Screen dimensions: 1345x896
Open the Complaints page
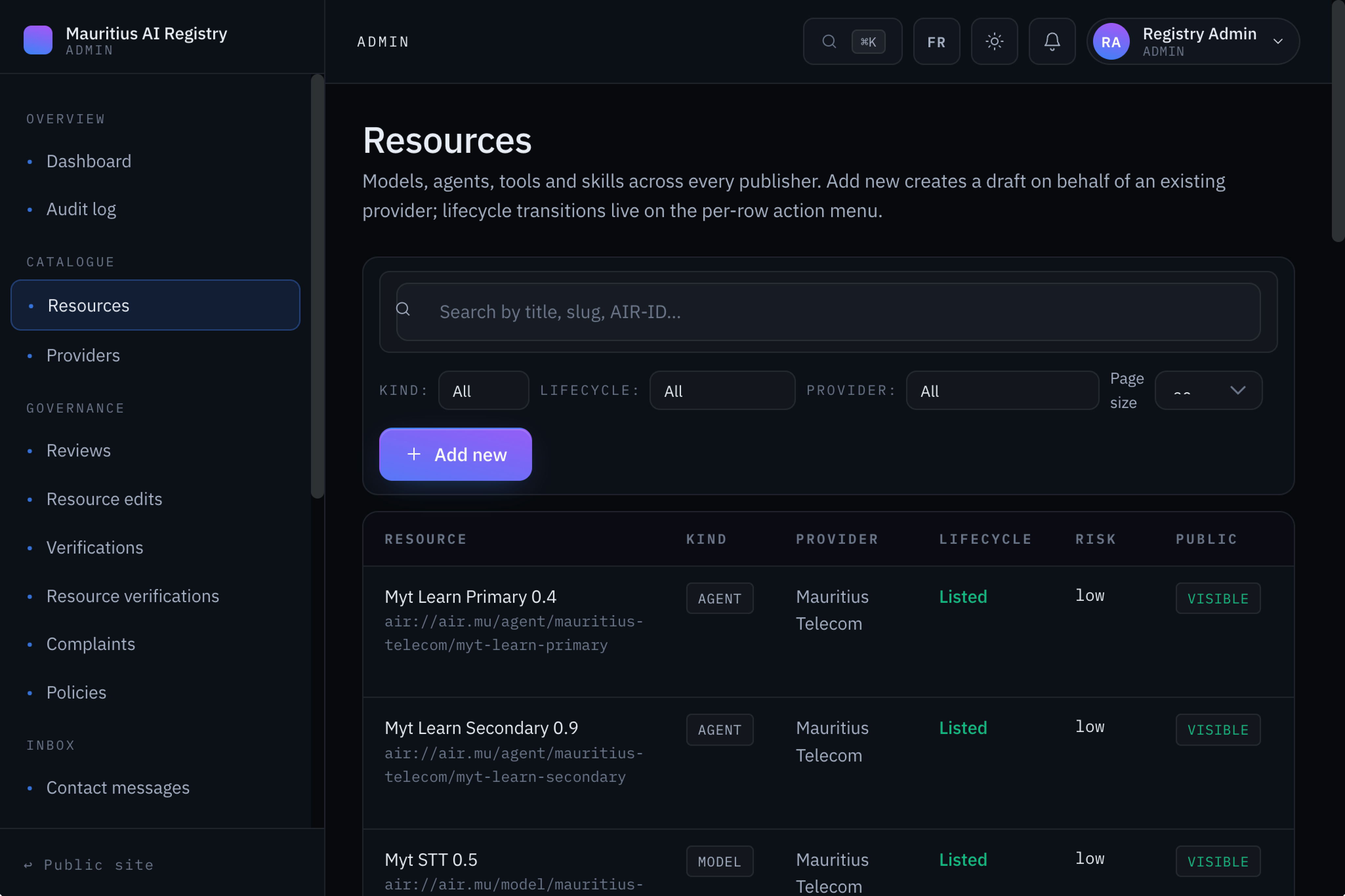point(90,644)
